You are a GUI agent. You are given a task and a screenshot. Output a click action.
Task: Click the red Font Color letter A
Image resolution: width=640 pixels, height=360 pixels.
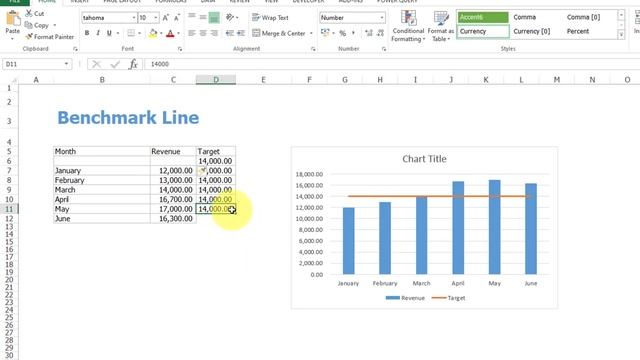coord(171,33)
